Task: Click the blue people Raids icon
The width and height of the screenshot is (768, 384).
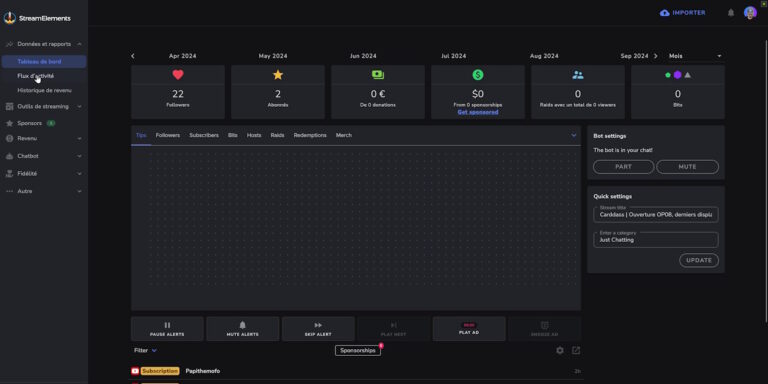Action: (x=578, y=75)
